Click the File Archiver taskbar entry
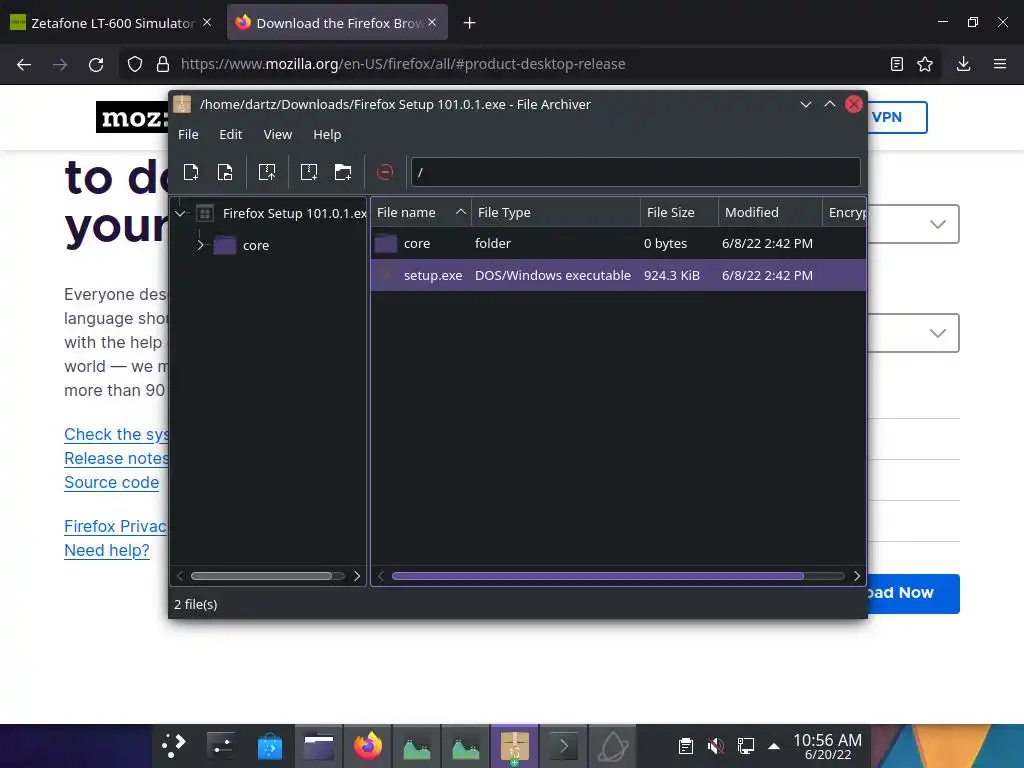This screenshot has height=768, width=1024. (x=515, y=746)
